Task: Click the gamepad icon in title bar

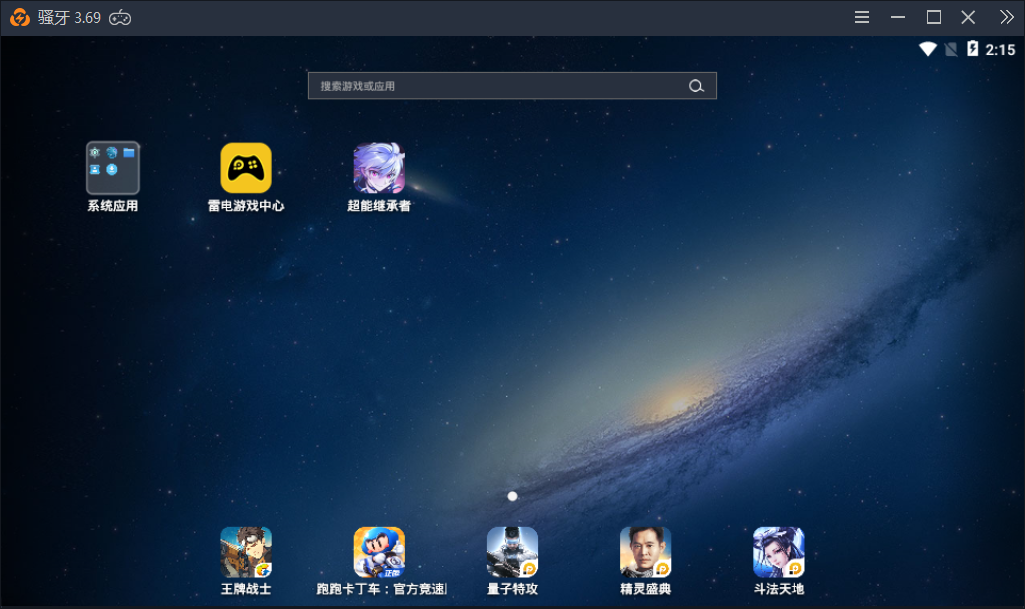Action: coord(120,18)
